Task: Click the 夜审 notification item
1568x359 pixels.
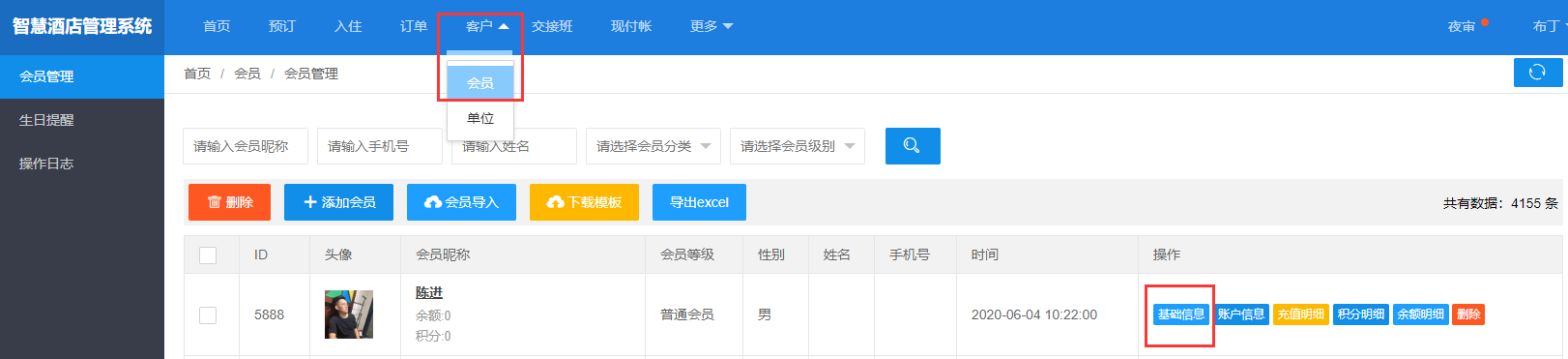Action: pos(1462,26)
